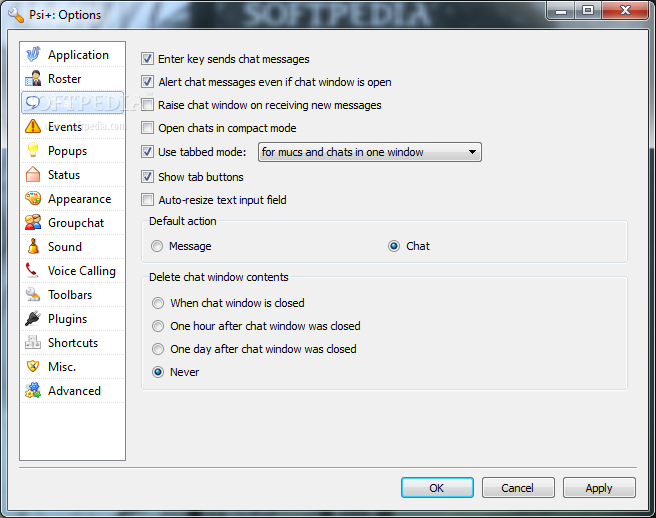Switch to the Roster section
This screenshot has width=656, height=518.
(73, 78)
